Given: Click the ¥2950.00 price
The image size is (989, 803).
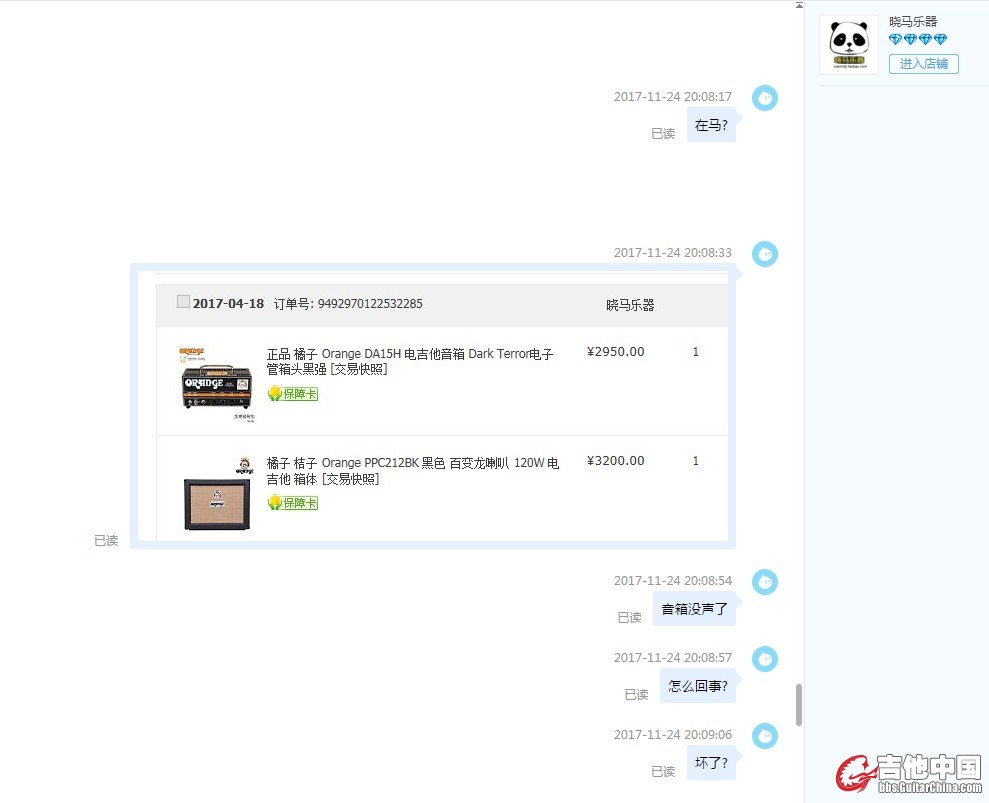Looking at the screenshot, I should pos(616,352).
